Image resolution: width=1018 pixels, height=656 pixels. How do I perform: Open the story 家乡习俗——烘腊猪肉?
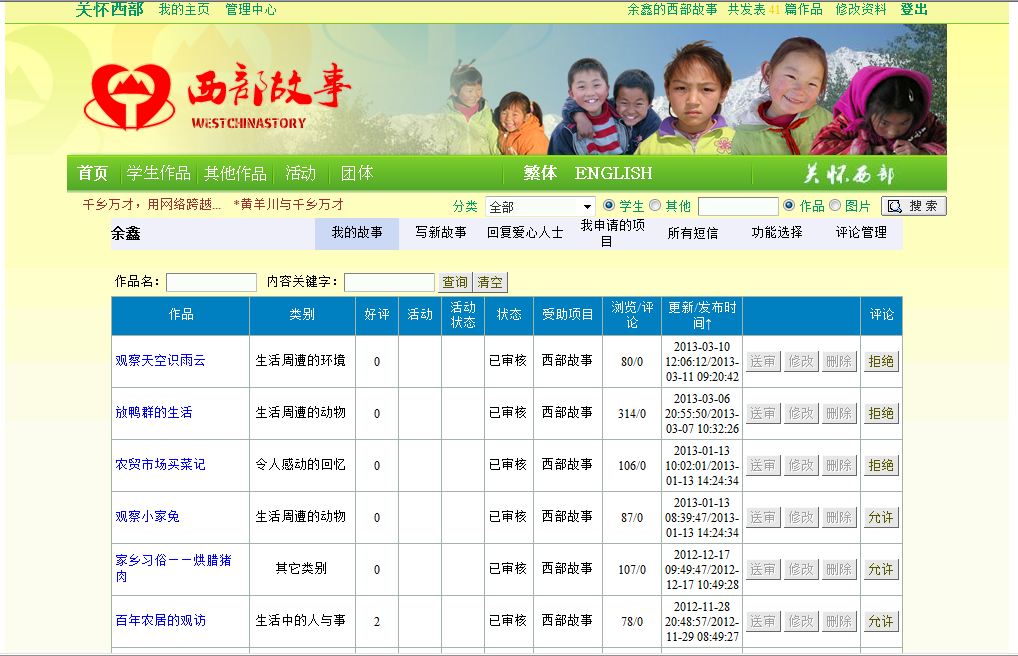[x=173, y=568]
